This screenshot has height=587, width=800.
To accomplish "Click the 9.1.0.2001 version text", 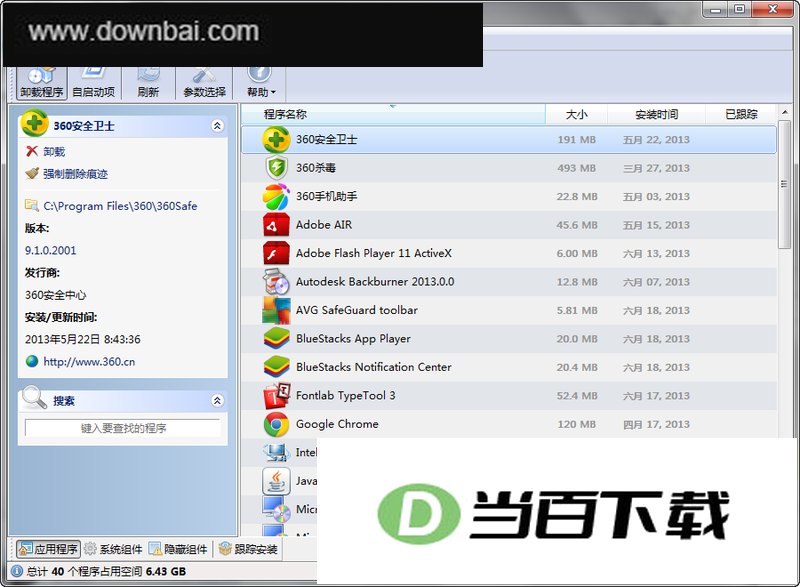I will click(51, 250).
